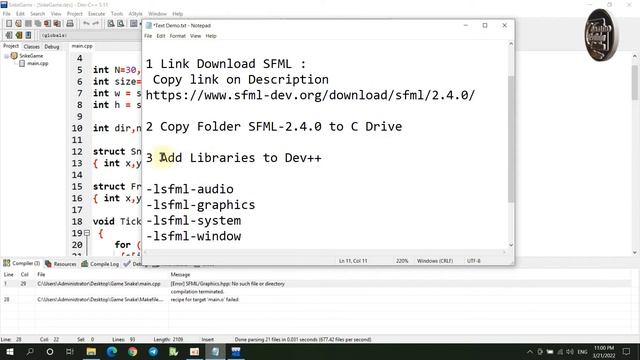This screenshot has width=640, height=360.
Task: Open the notification center
Action: point(627,351)
